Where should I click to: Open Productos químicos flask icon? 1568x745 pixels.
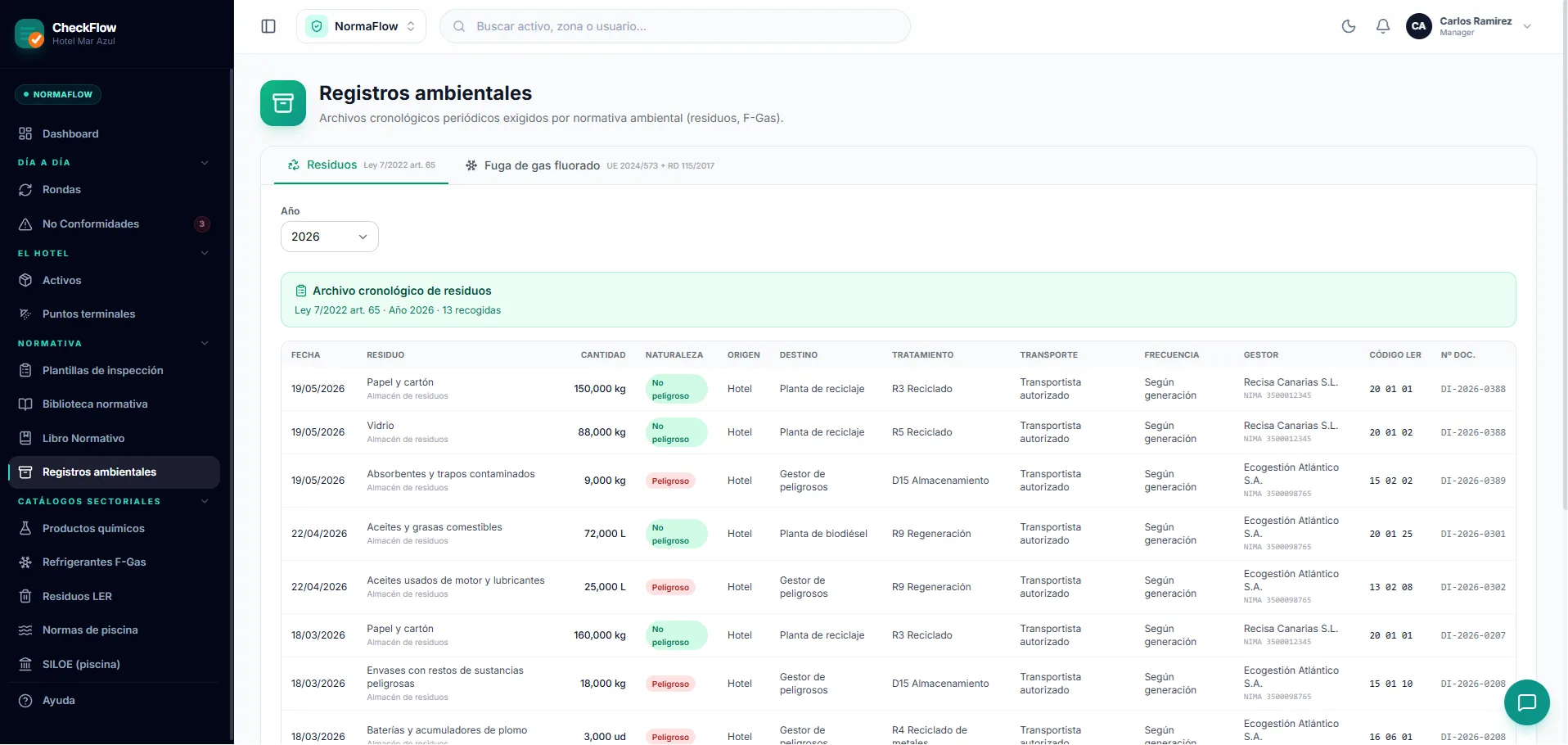pos(25,528)
